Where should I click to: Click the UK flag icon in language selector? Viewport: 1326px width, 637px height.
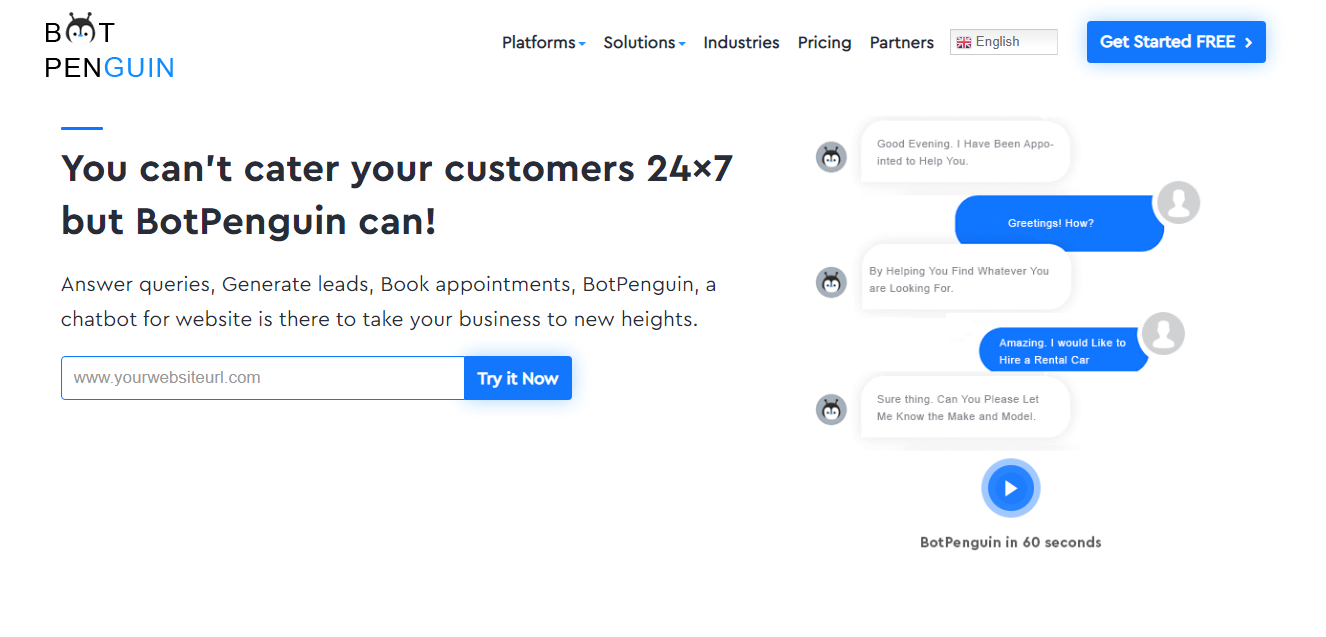pyautogui.click(x=964, y=42)
